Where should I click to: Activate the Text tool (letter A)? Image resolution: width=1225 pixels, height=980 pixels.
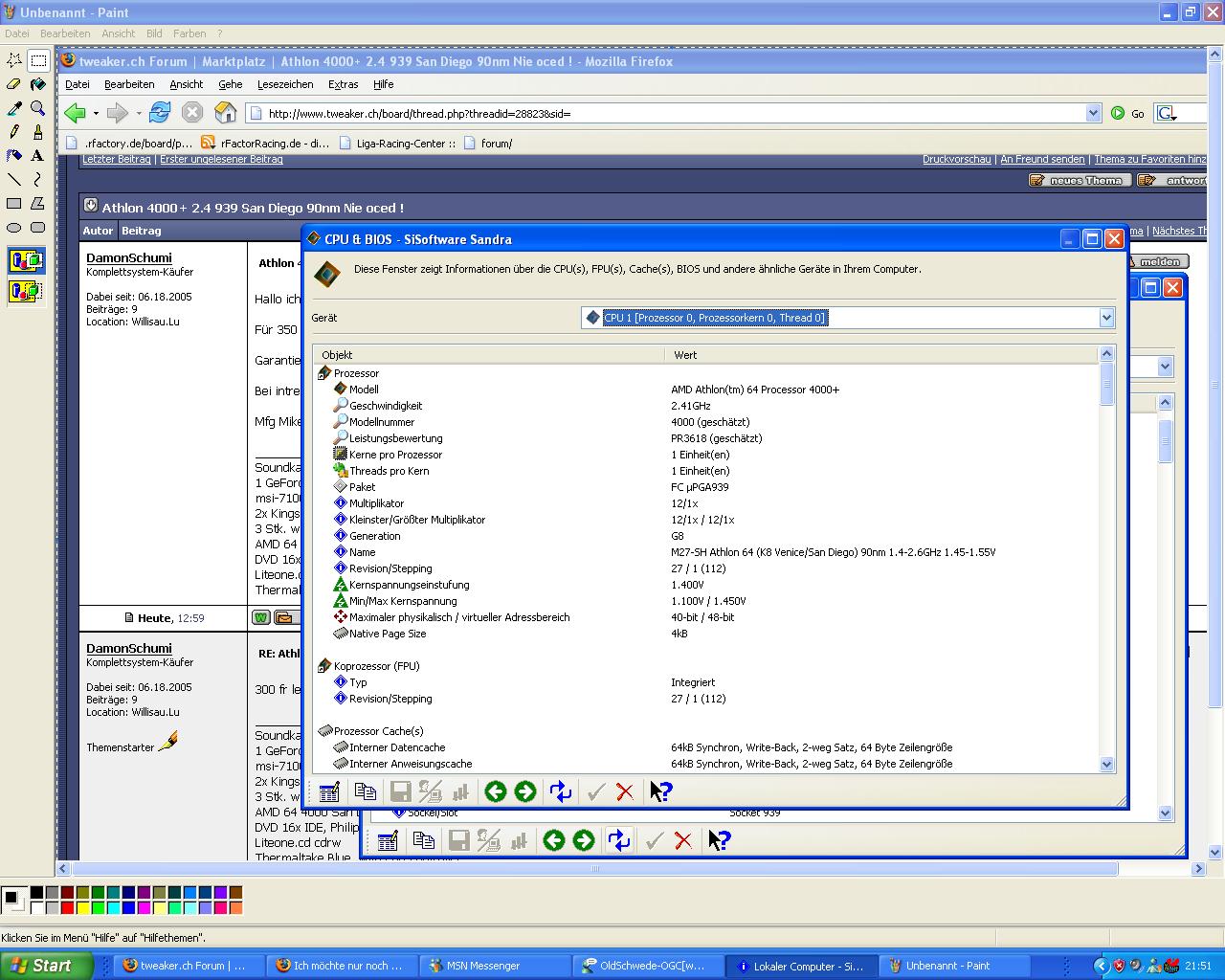click(37, 155)
